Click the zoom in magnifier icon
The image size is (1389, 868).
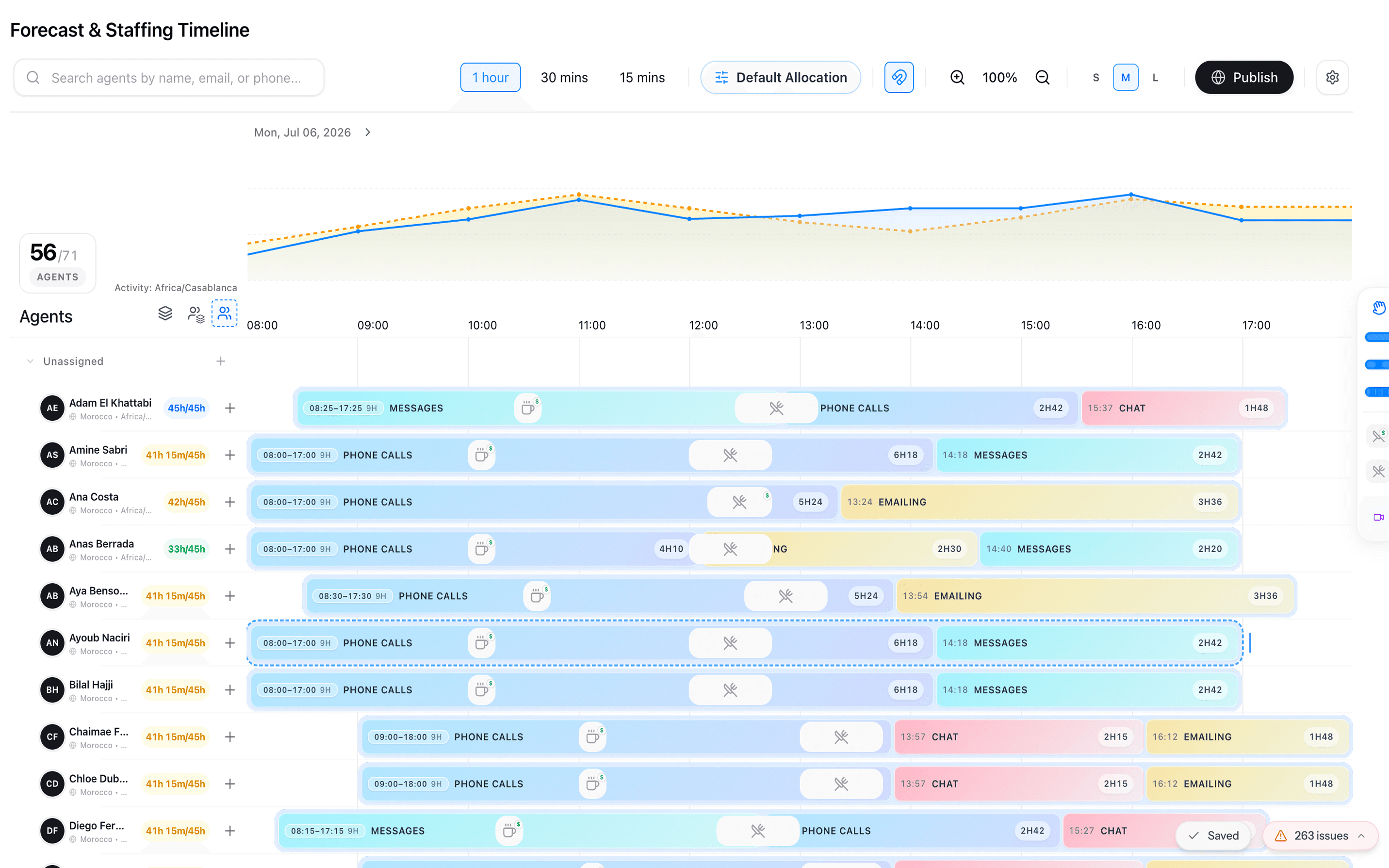[957, 78]
